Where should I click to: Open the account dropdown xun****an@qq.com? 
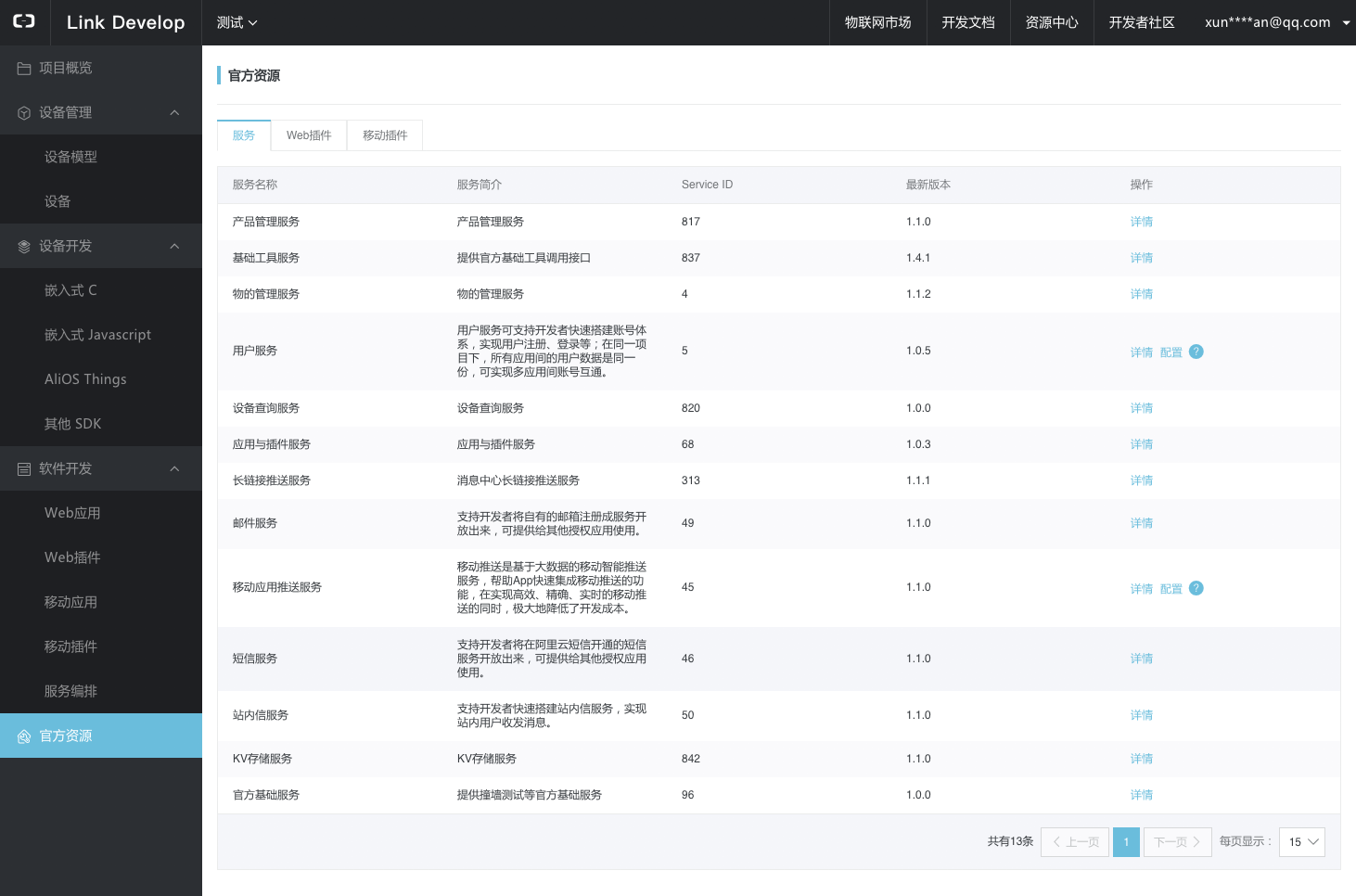tap(1277, 22)
